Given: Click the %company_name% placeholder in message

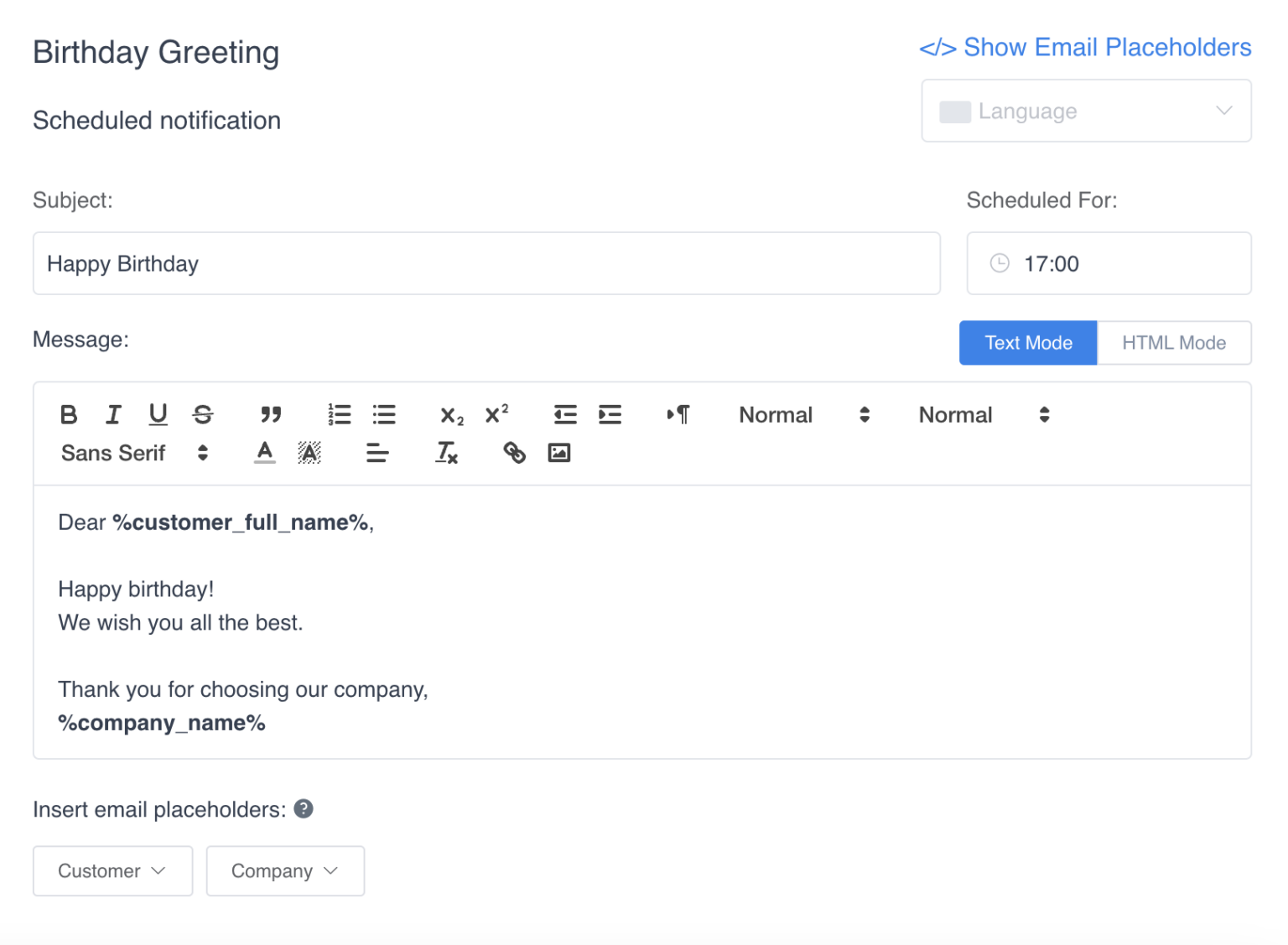Looking at the screenshot, I should [162, 723].
